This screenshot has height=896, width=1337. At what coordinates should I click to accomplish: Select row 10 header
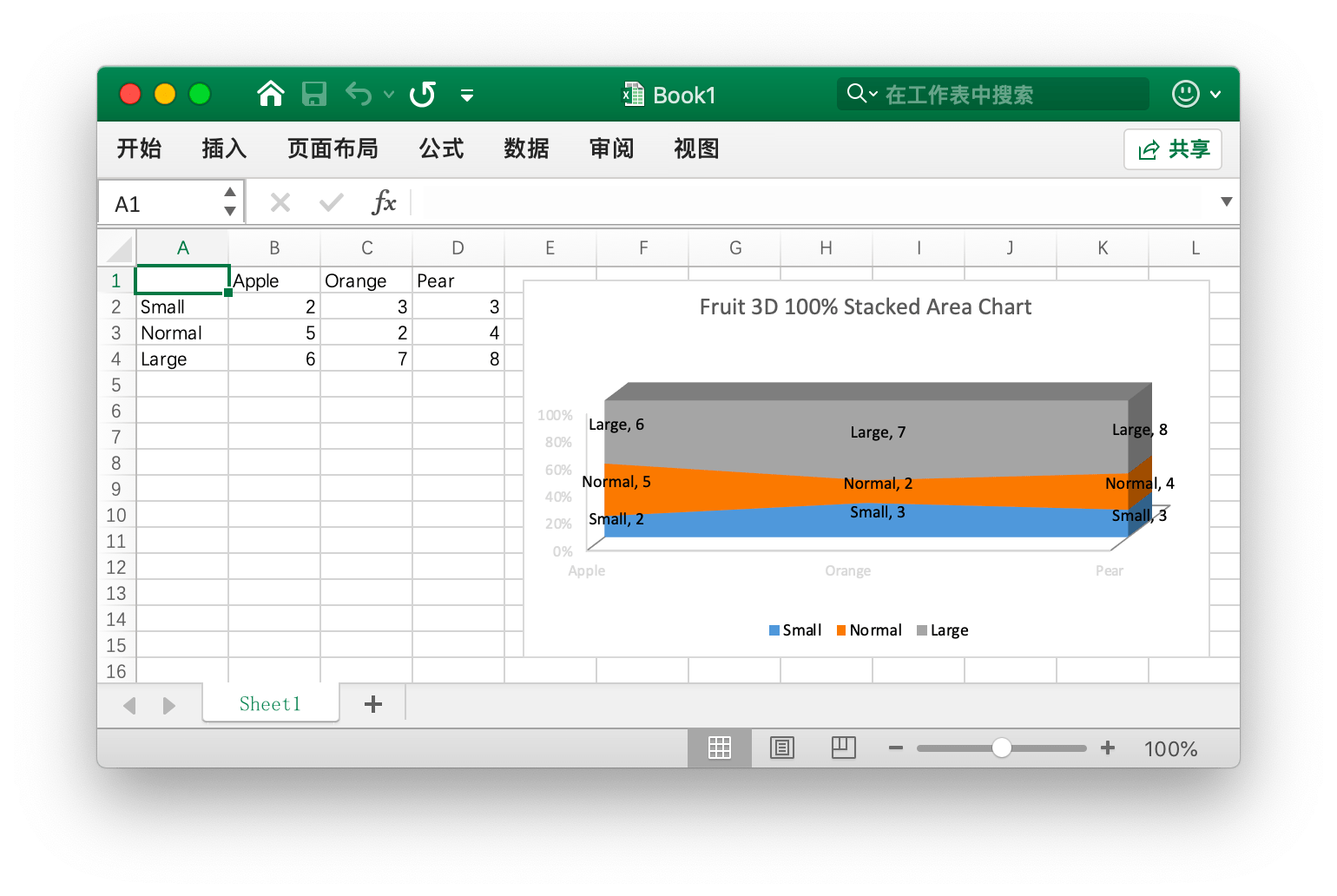[x=116, y=515]
